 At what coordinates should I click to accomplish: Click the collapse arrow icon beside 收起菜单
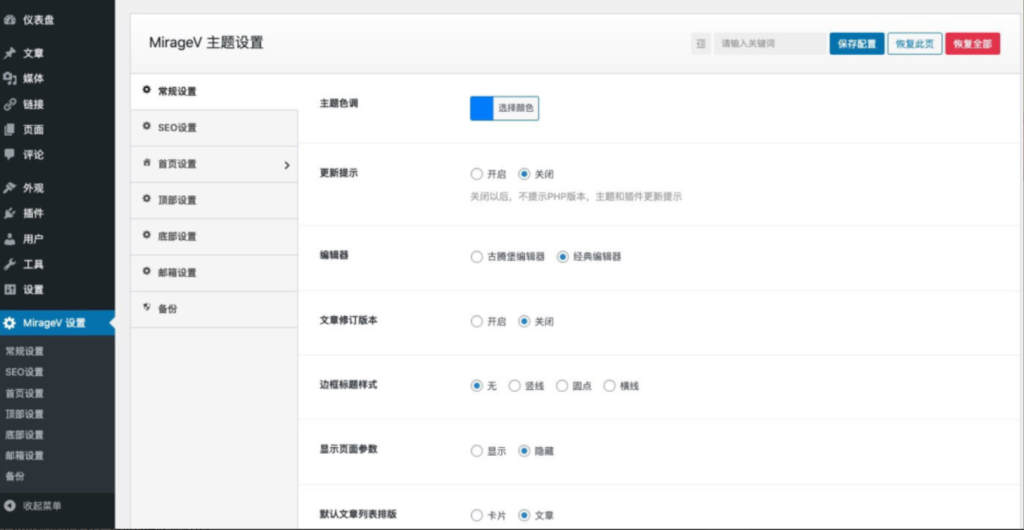point(9,505)
